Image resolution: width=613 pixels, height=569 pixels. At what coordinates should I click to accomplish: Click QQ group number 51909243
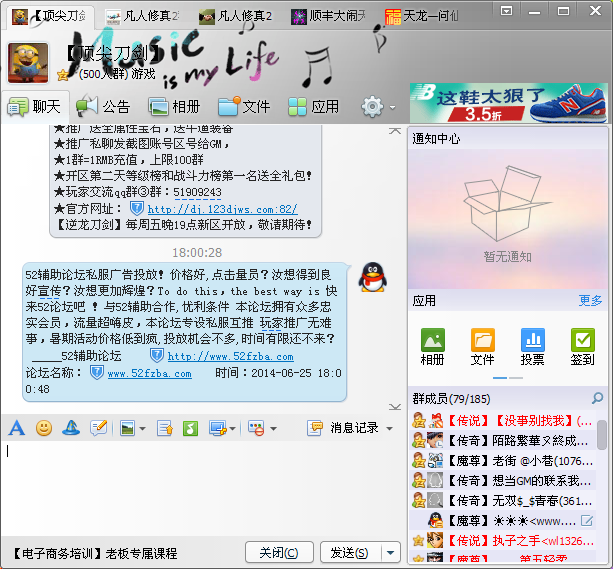197,192
